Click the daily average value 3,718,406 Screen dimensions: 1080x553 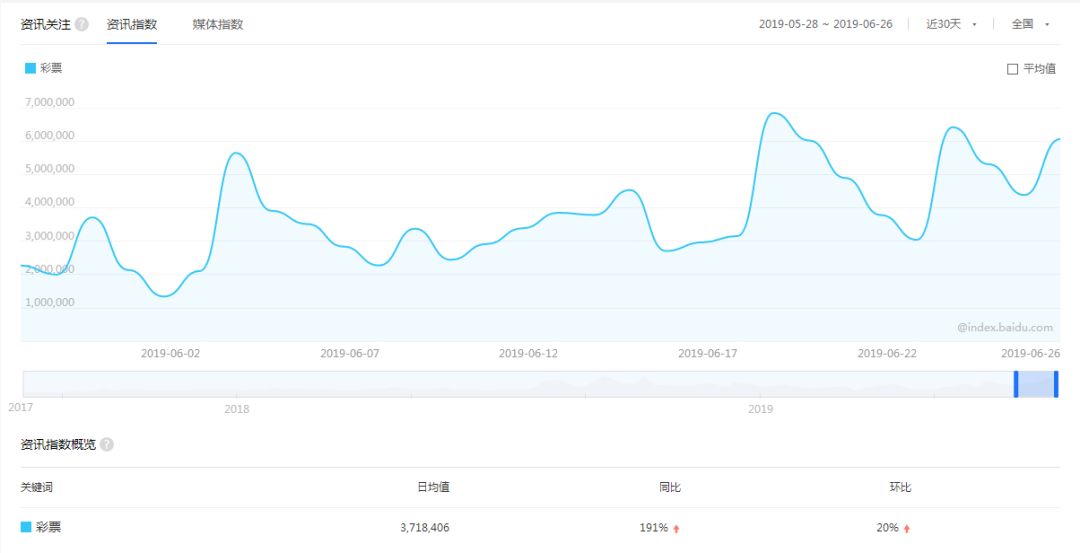(x=425, y=528)
